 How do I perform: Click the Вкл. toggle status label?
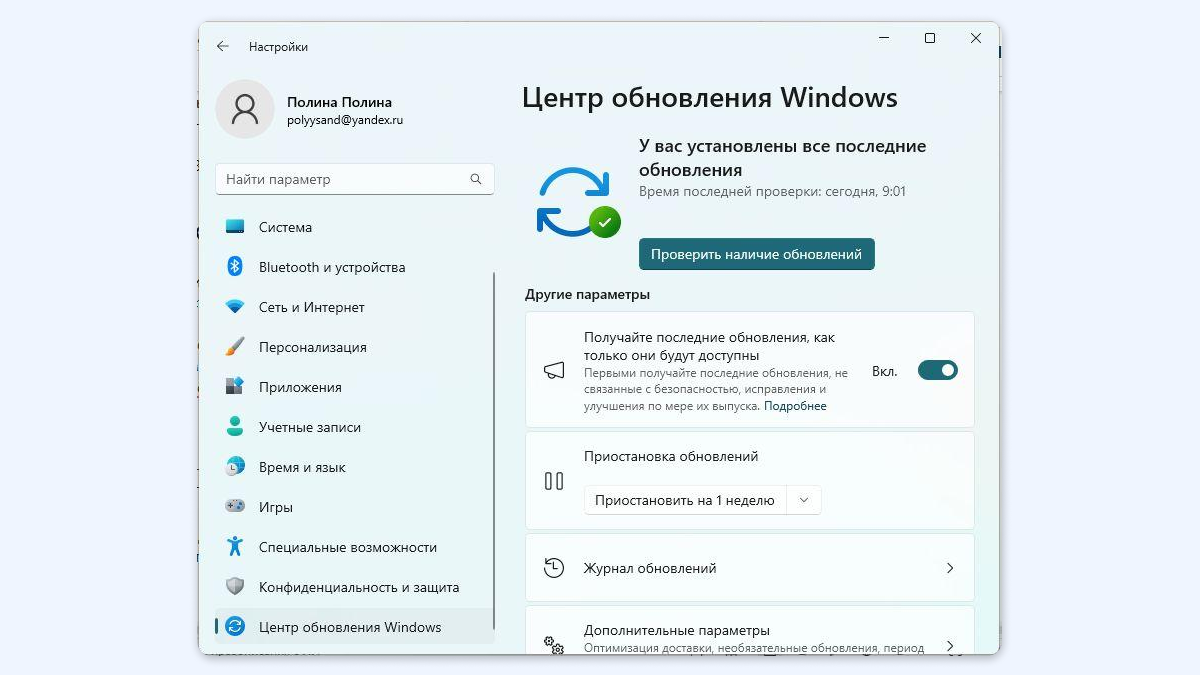[x=885, y=371]
